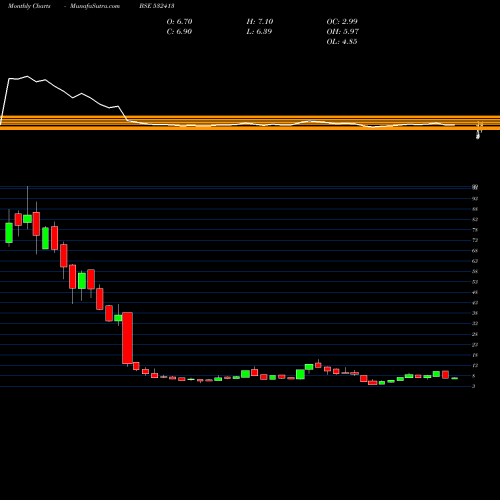500x500 pixels.
Task: Select the close value "C: 6.90"
Action: [x=179, y=31]
